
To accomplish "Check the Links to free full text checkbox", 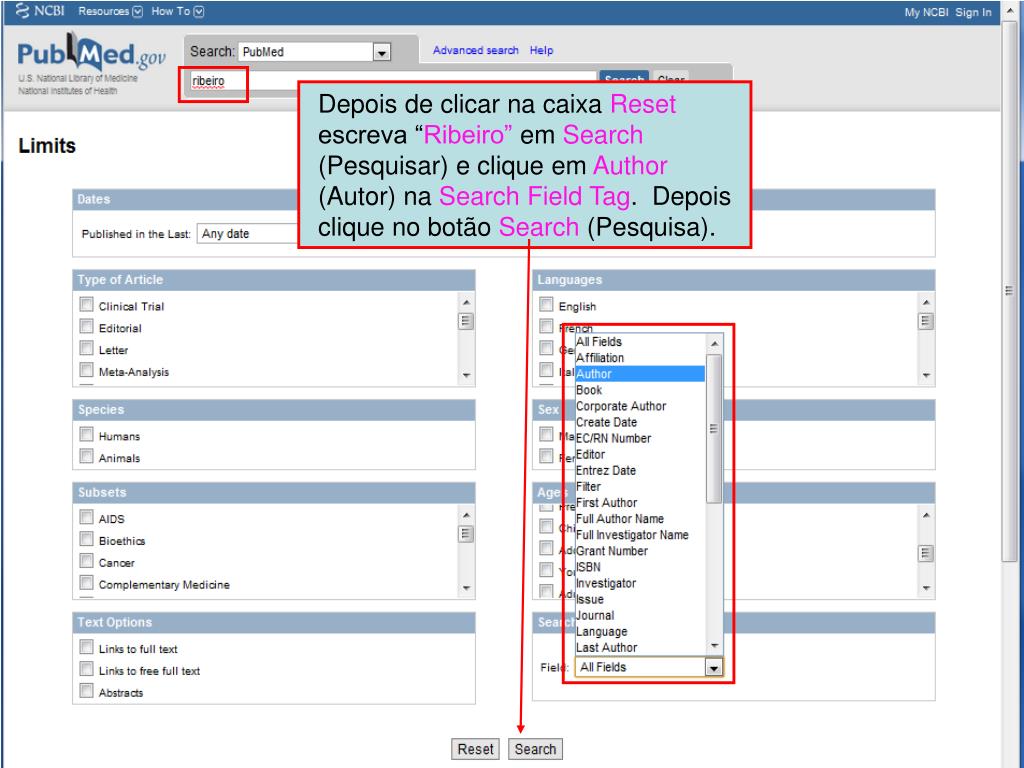I will (86, 669).
